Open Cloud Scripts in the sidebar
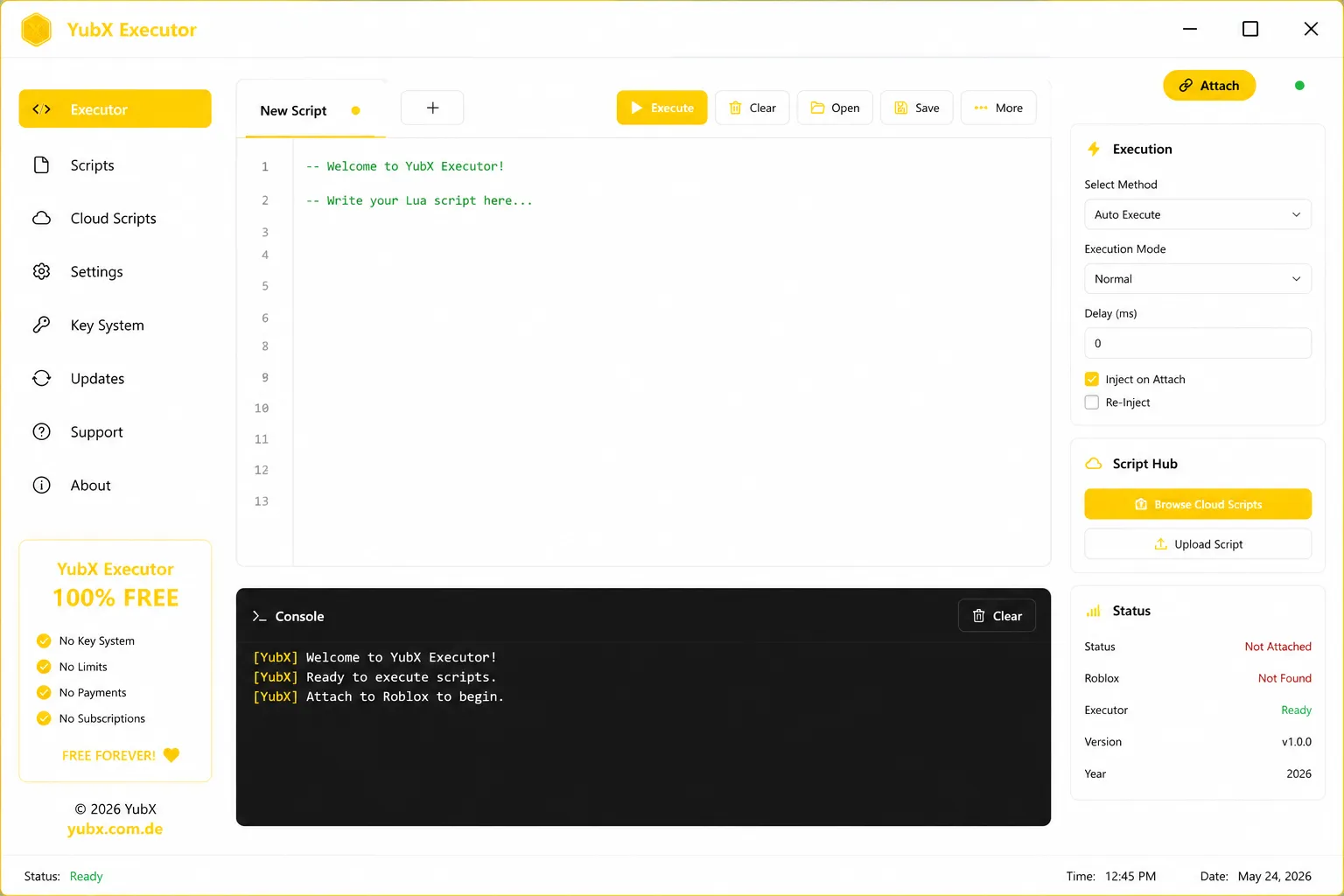 point(115,219)
